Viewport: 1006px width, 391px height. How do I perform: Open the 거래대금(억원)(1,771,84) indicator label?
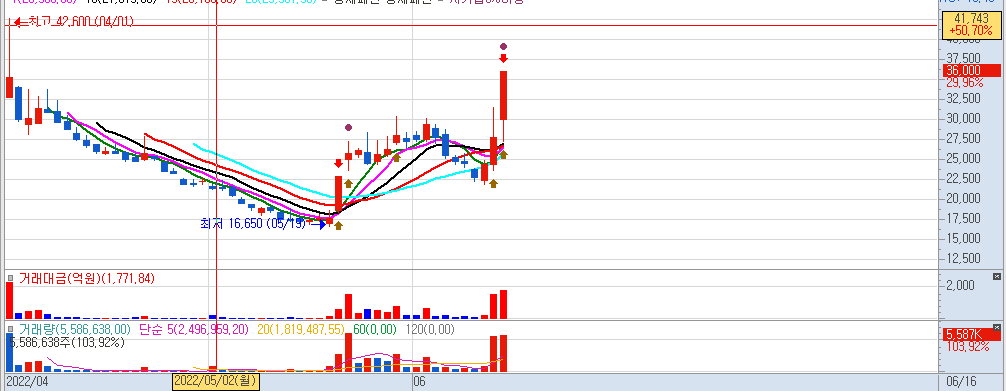pyautogui.click(x=87, y=278)
